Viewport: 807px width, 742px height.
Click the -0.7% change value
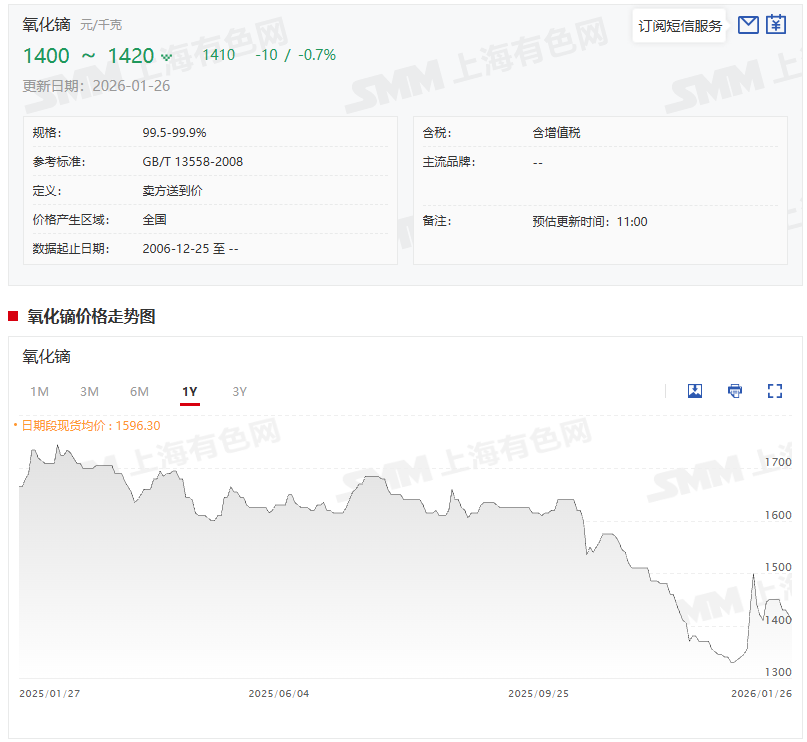[x=317, y=55]
